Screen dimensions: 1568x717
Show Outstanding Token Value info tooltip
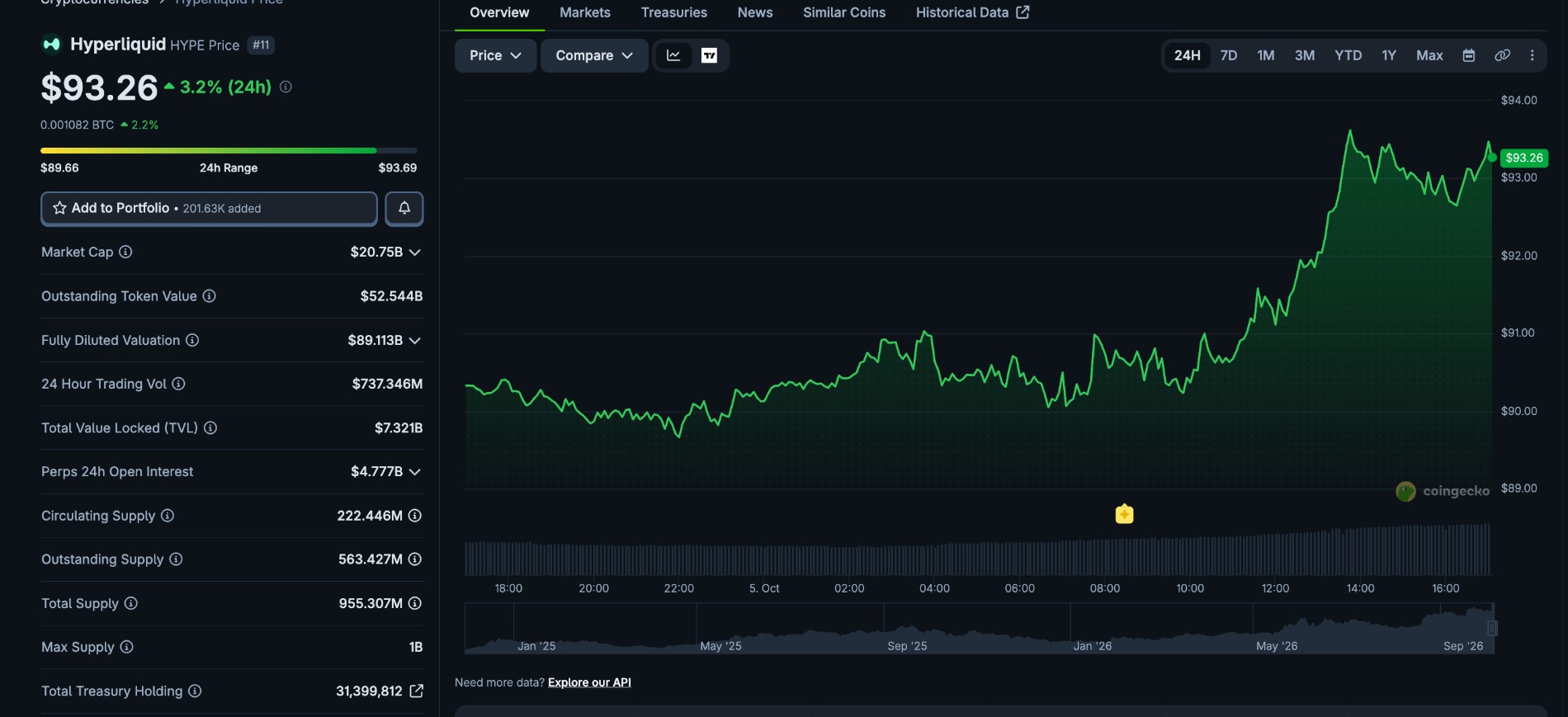tap(210, 296)
